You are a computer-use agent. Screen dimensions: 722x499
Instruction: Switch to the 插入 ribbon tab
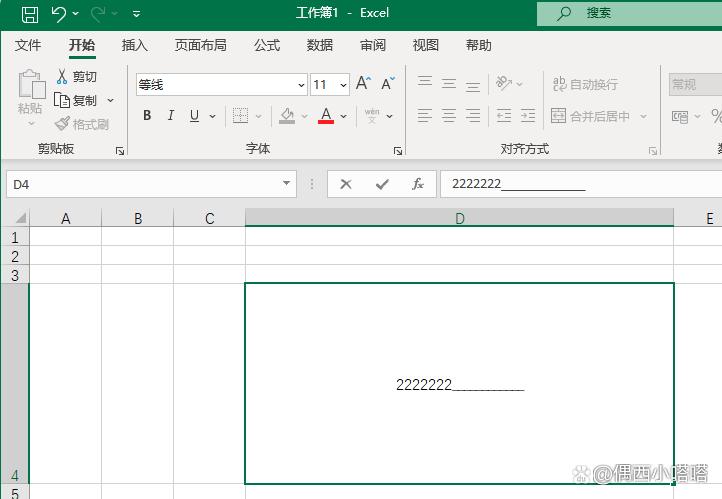click(x=134, y=45)
